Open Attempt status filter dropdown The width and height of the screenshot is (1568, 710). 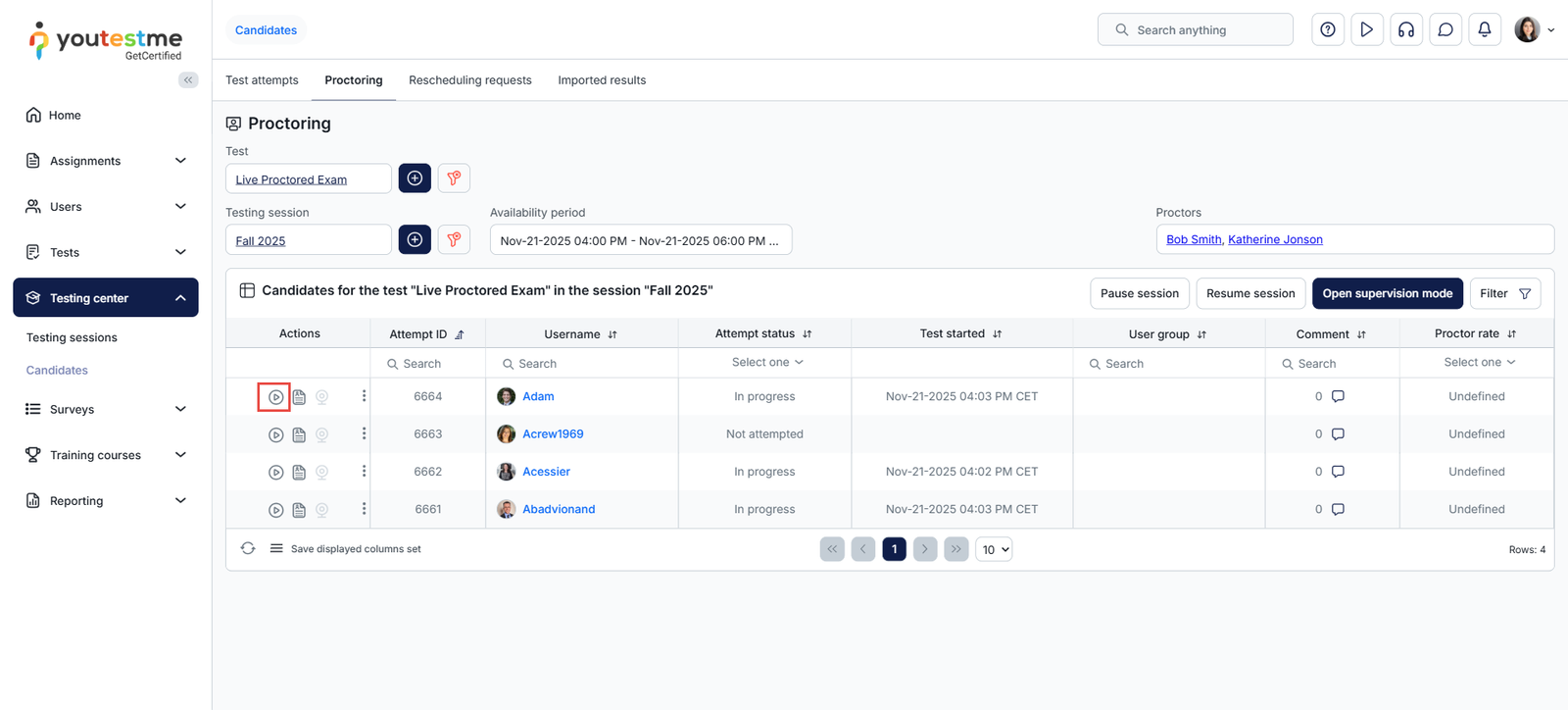766,363
